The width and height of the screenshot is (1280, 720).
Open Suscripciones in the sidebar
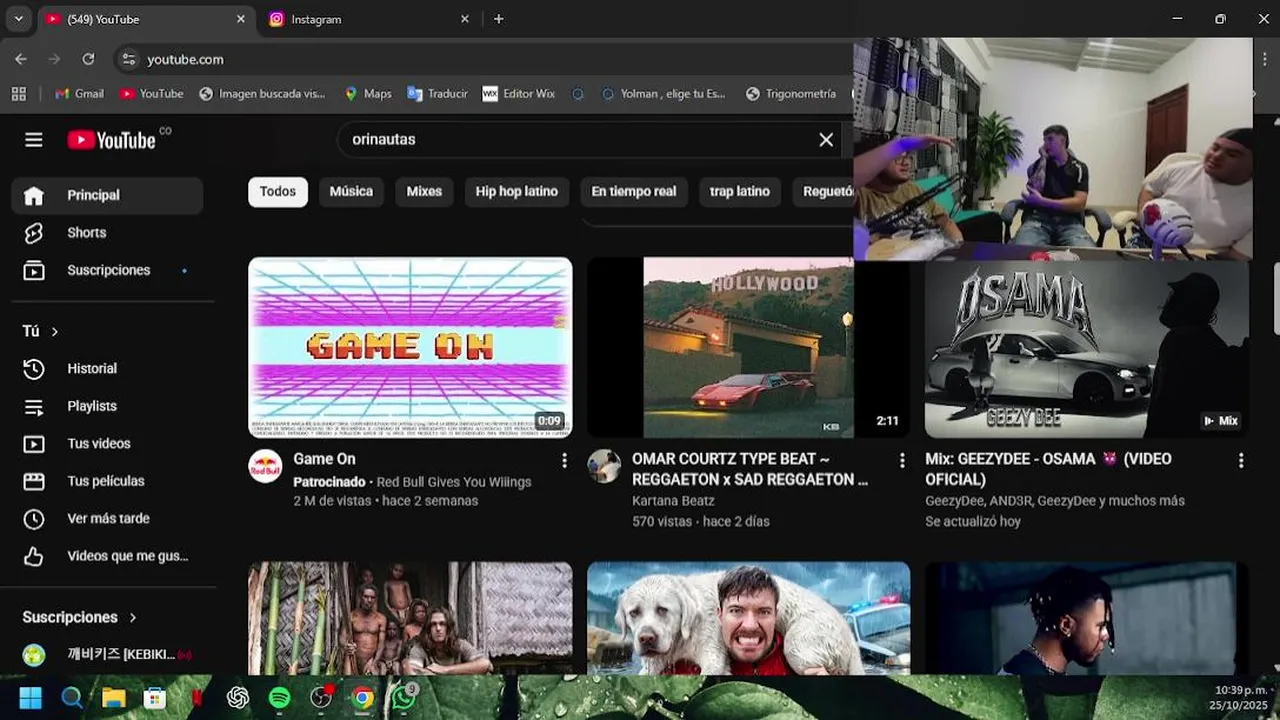pyautogui.click(x=107, y=270)
